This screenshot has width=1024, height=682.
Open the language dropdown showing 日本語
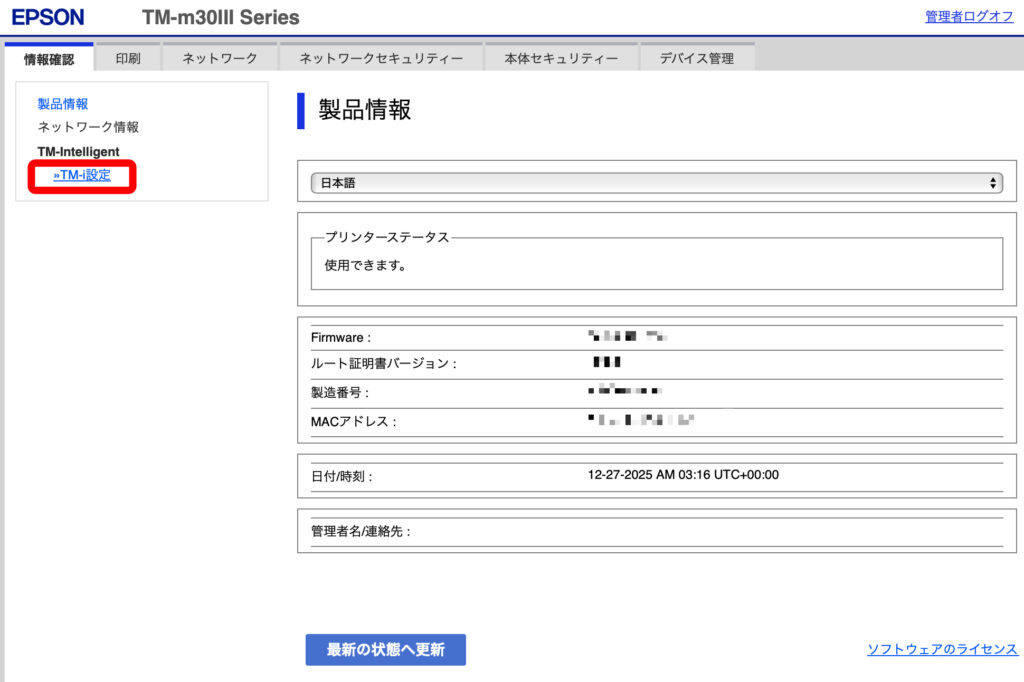(x=655, y=183)
